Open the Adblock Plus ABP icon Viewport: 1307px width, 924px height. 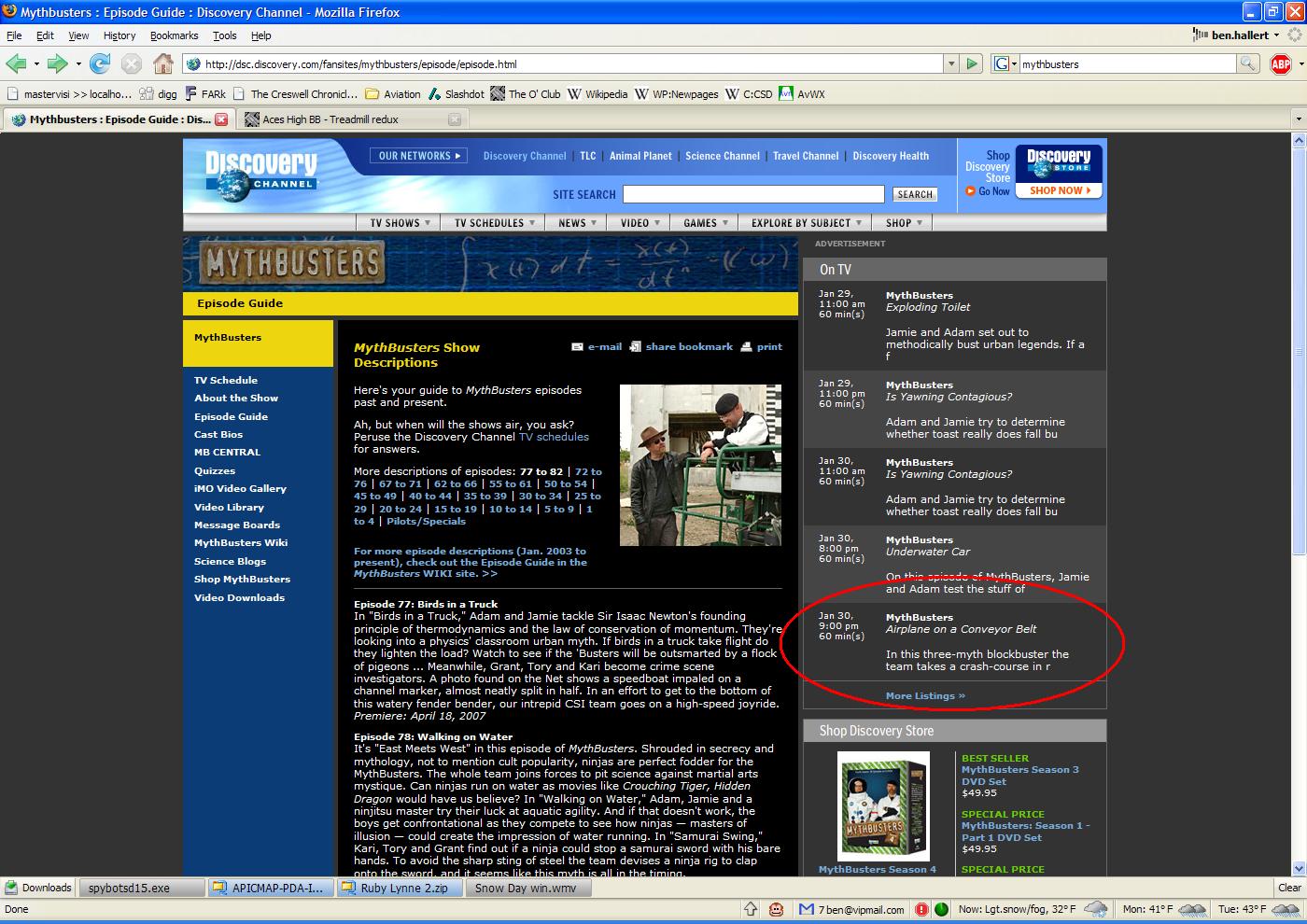coord(1281,63)
